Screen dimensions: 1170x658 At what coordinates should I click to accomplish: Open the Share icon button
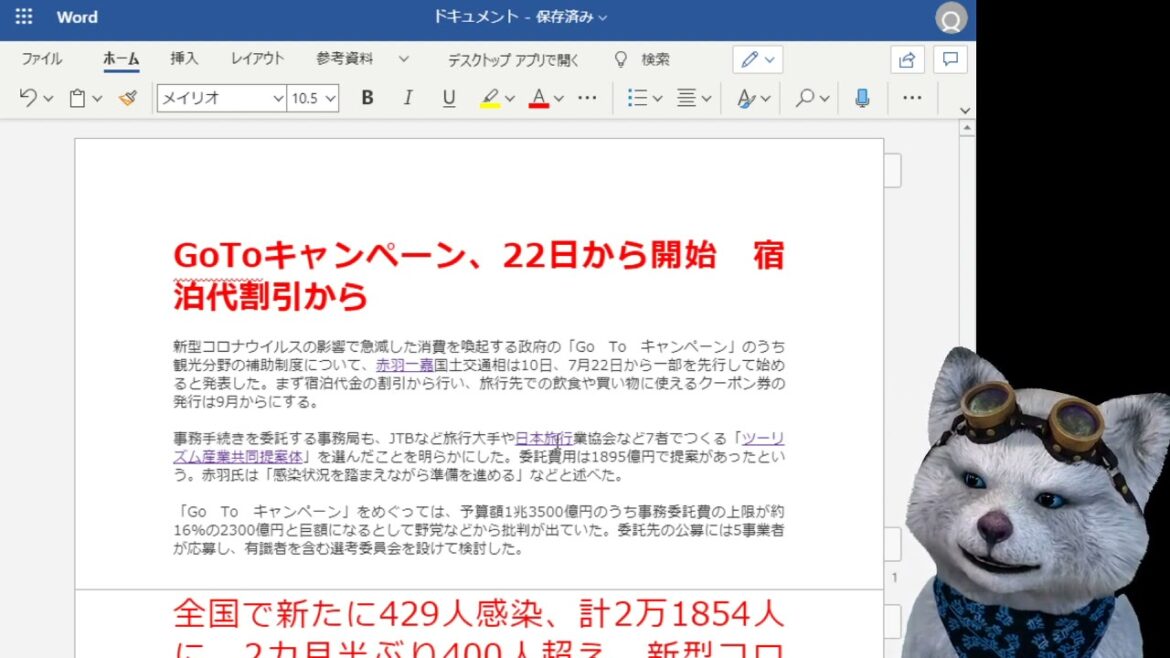coord(907,60)
